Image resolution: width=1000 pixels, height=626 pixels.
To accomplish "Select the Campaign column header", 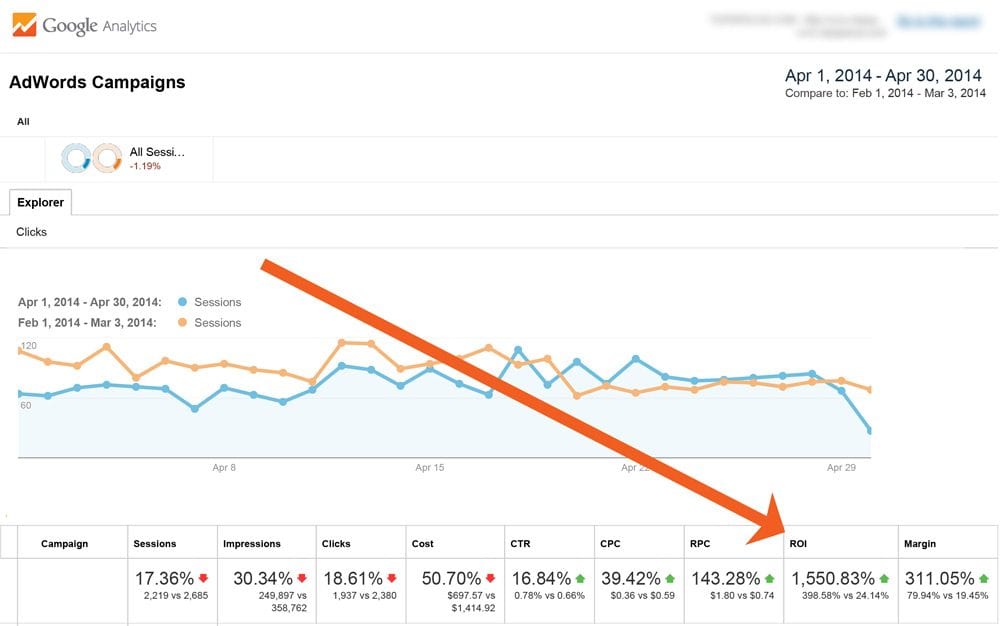I will (64, 543).
